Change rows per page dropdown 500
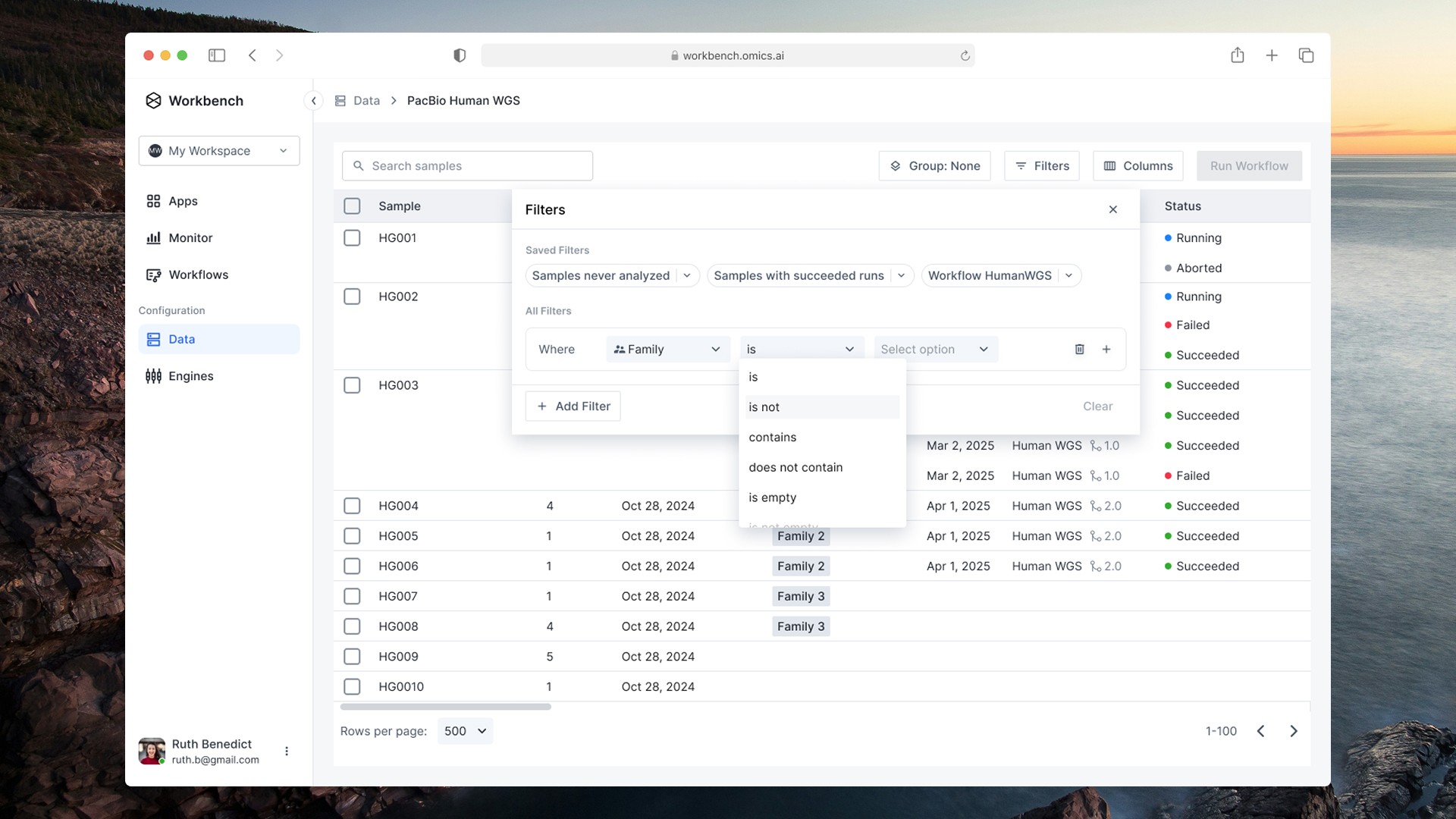 tap(465, 731)
